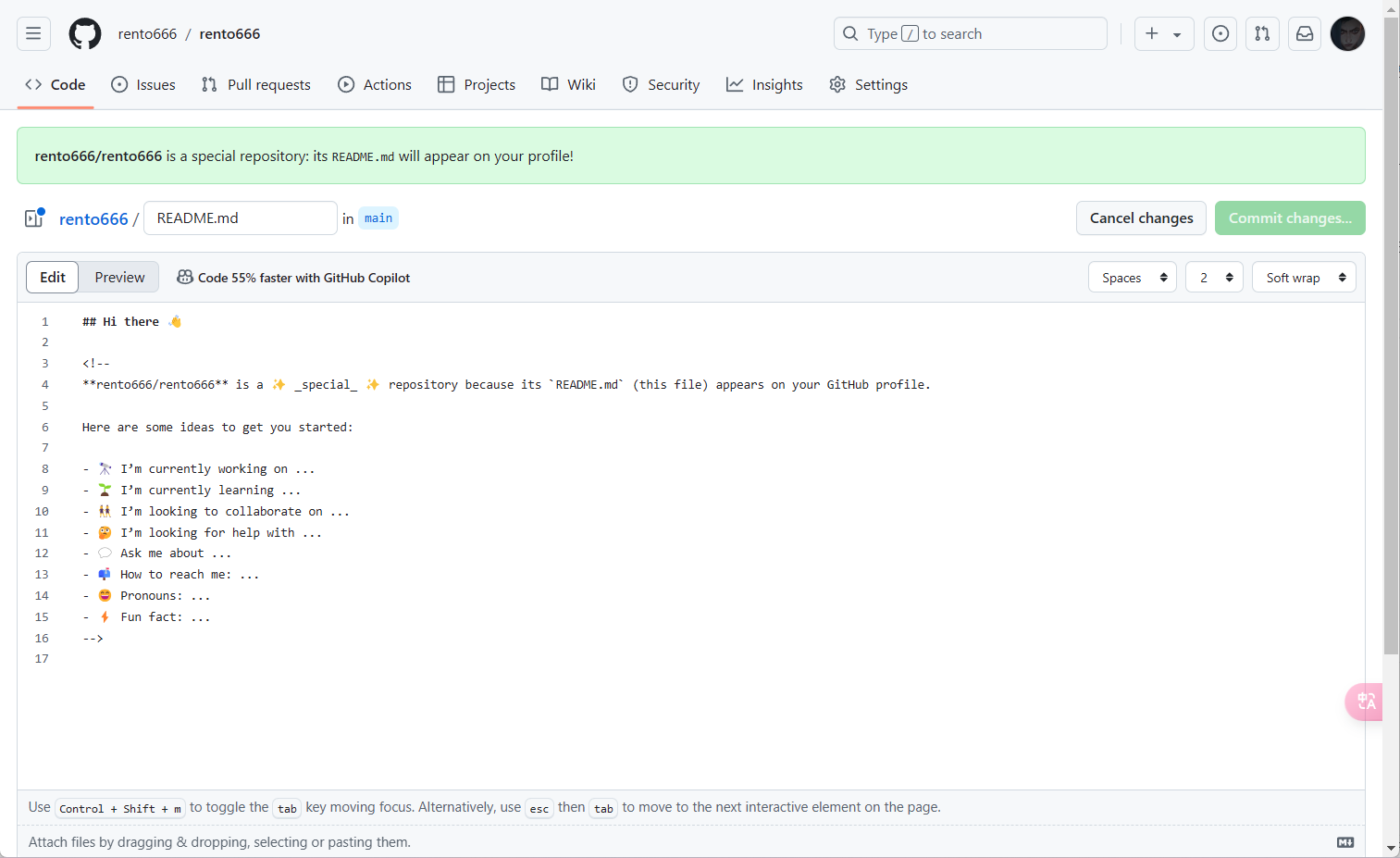Click the Markdown supported icon at bottom
This screenshot has width=1400, height=858.
1345,842
